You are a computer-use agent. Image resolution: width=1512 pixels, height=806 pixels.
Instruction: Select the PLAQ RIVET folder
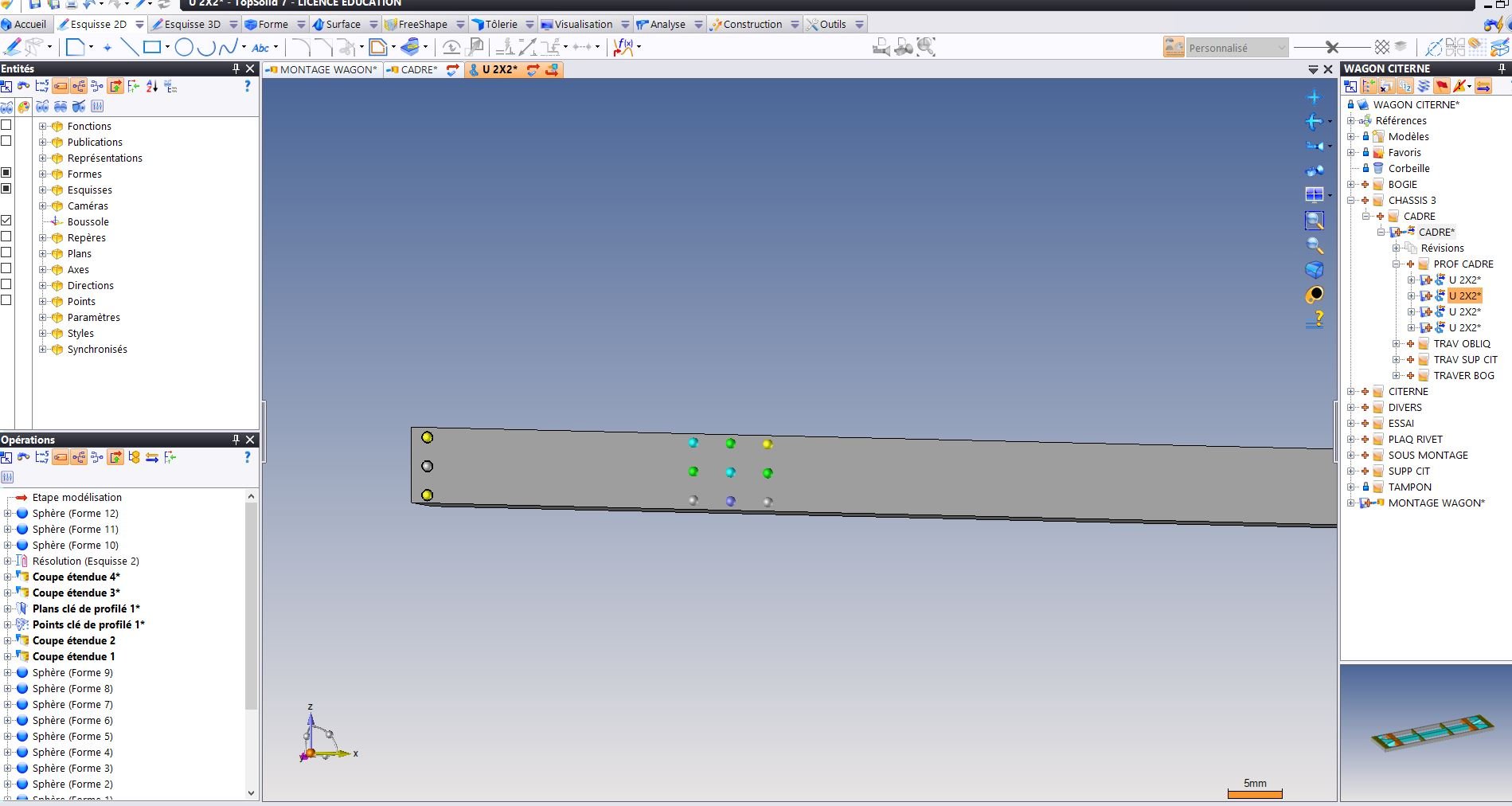(x=1415, y=439)
